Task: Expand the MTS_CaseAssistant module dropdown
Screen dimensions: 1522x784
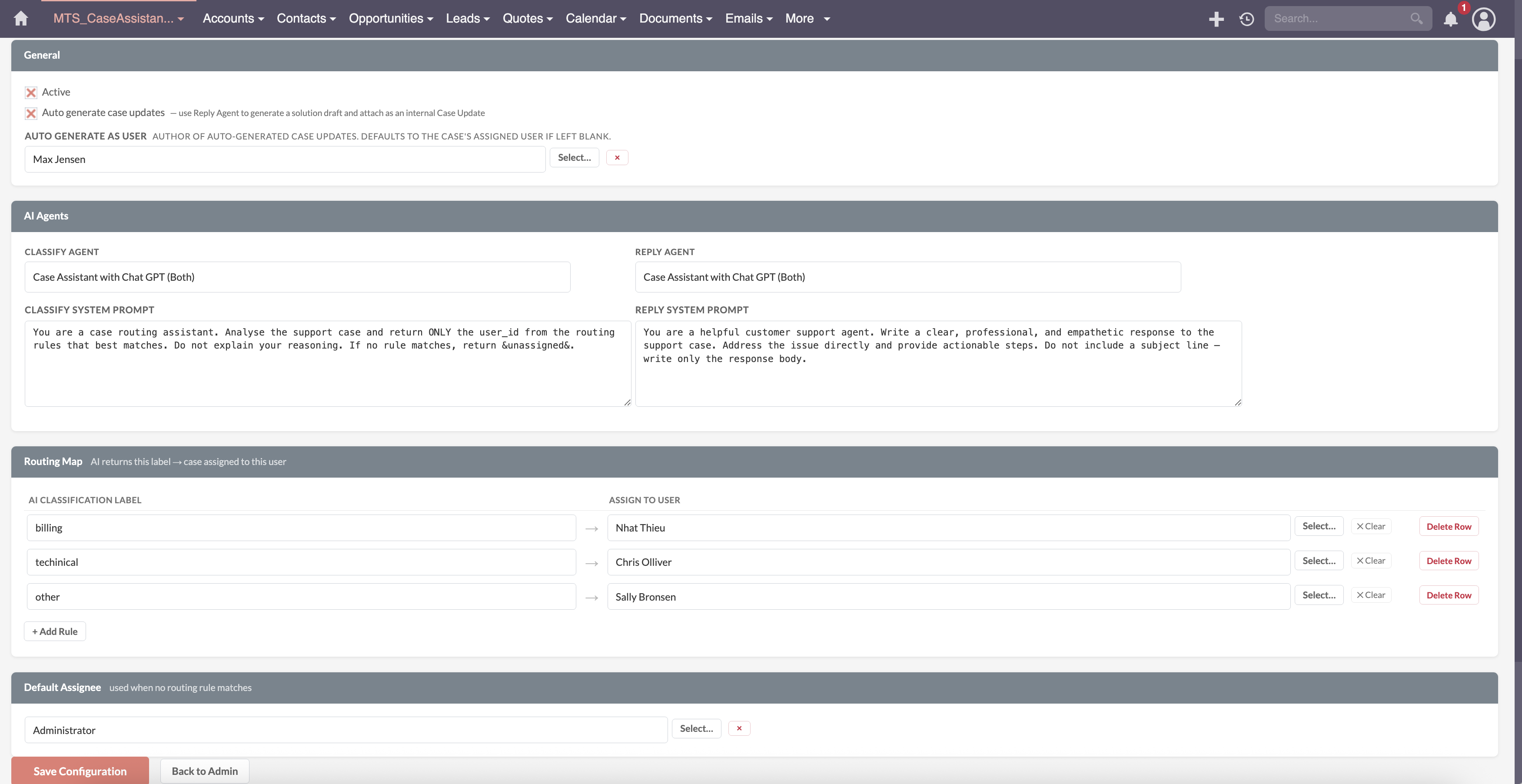Action: pos(118,18)
